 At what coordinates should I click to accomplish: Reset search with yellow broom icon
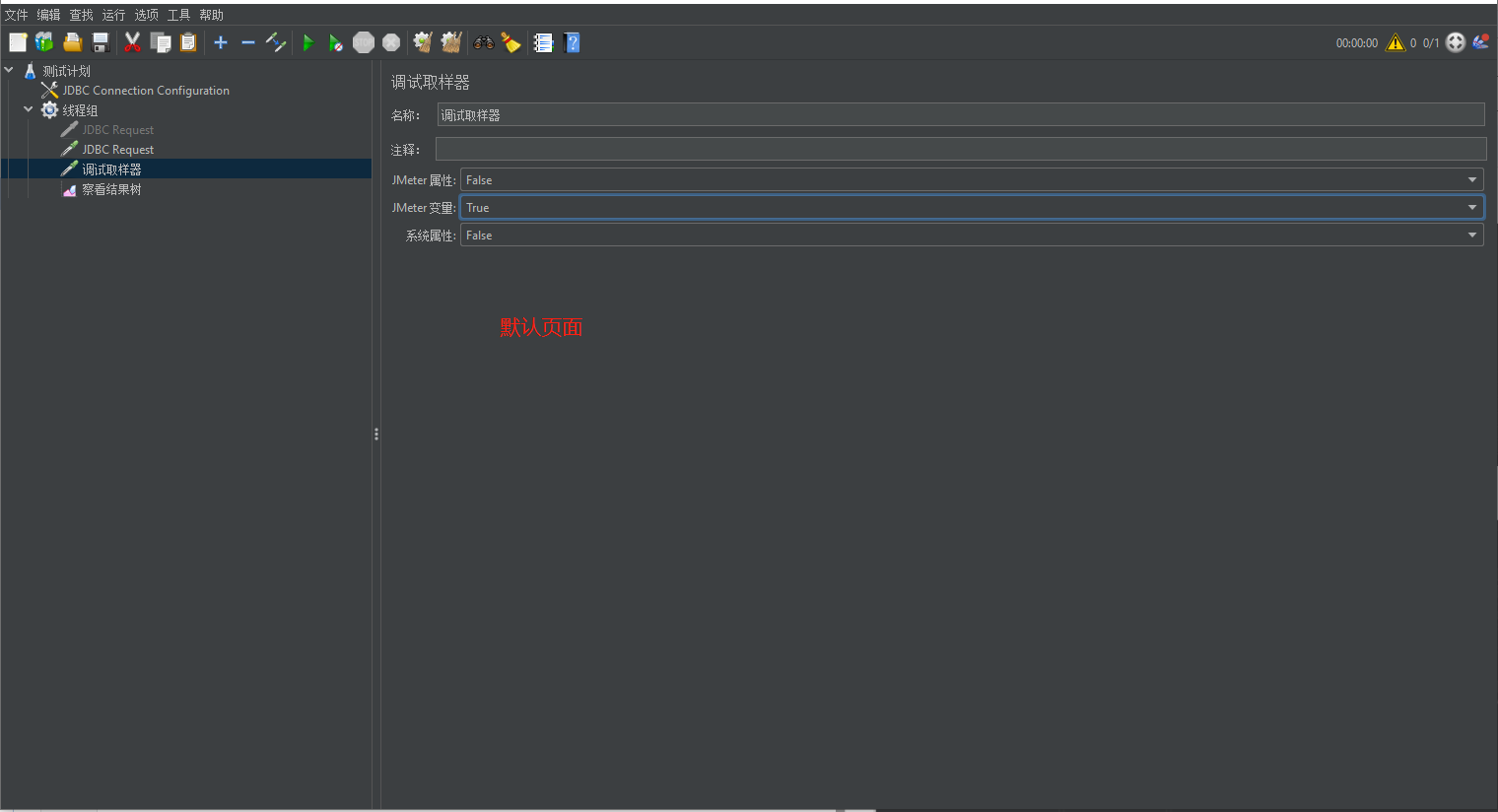click(x=511, y=42)
